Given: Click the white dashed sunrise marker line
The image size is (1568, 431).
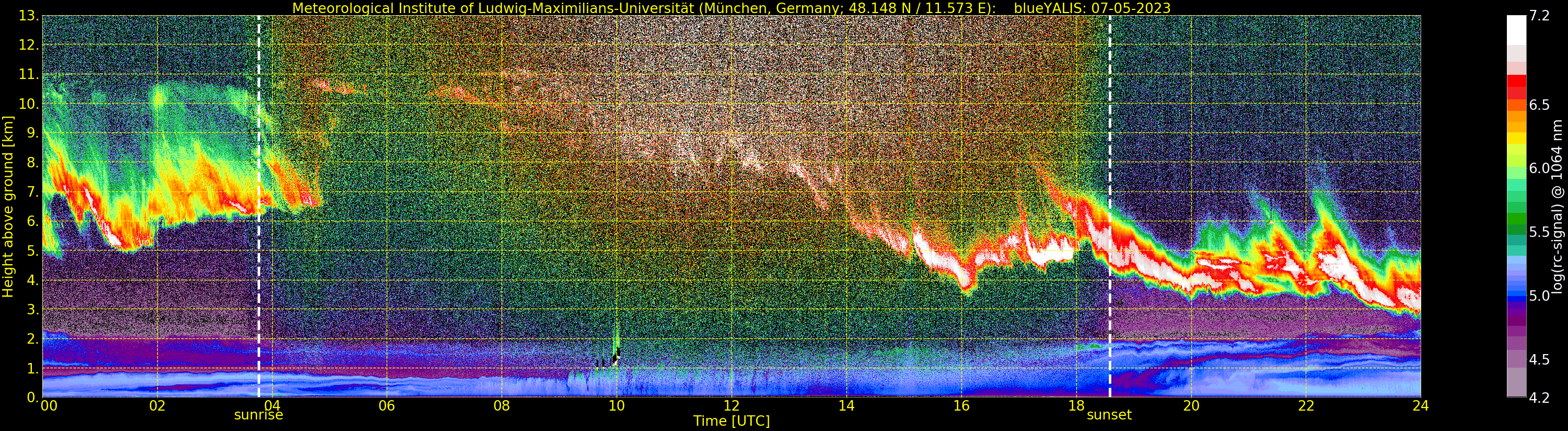Looking at the screenshot, I should pyautogui.click(x=259, y=206).
